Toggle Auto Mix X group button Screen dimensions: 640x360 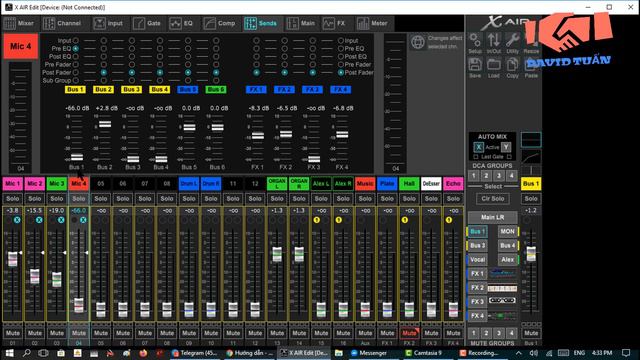[x=478, y=147]
